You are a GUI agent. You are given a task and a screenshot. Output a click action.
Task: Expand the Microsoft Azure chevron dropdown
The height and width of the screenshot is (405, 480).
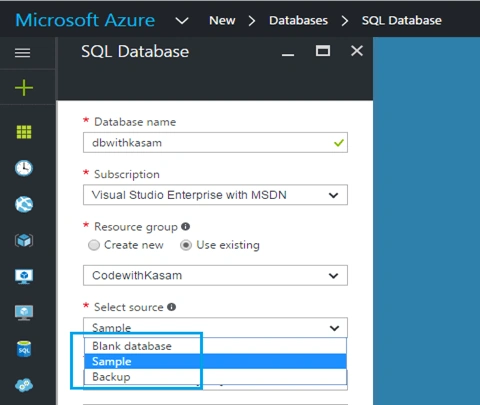pos(182,21)
